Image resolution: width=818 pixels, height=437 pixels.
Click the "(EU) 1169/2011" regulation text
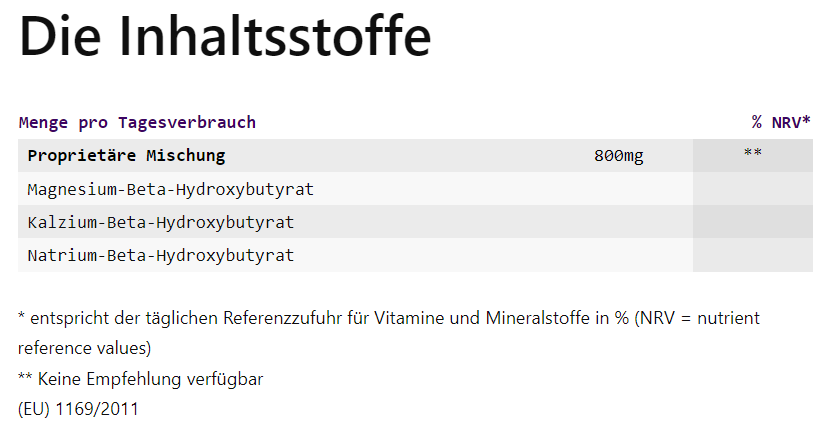(x=78, y=409)
